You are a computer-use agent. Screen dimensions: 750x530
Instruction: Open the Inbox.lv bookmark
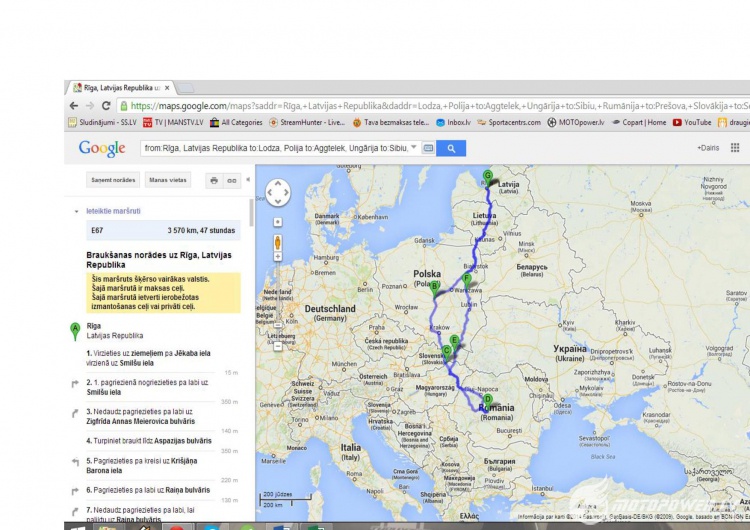point(453,122)
